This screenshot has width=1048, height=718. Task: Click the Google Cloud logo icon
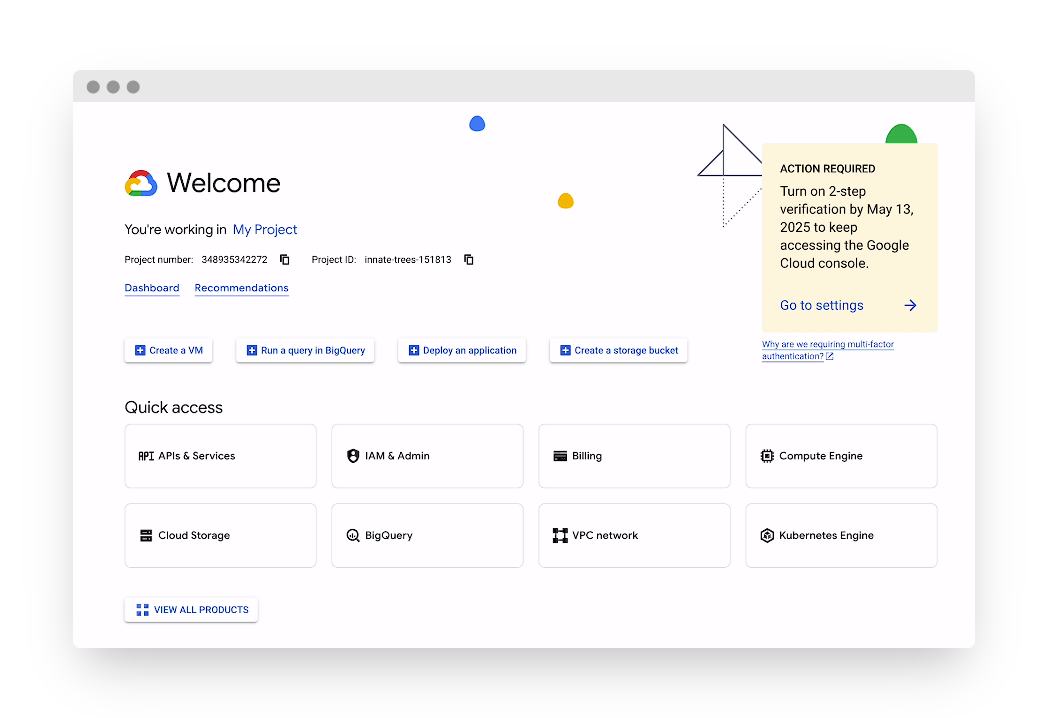(x=141, y=183)
